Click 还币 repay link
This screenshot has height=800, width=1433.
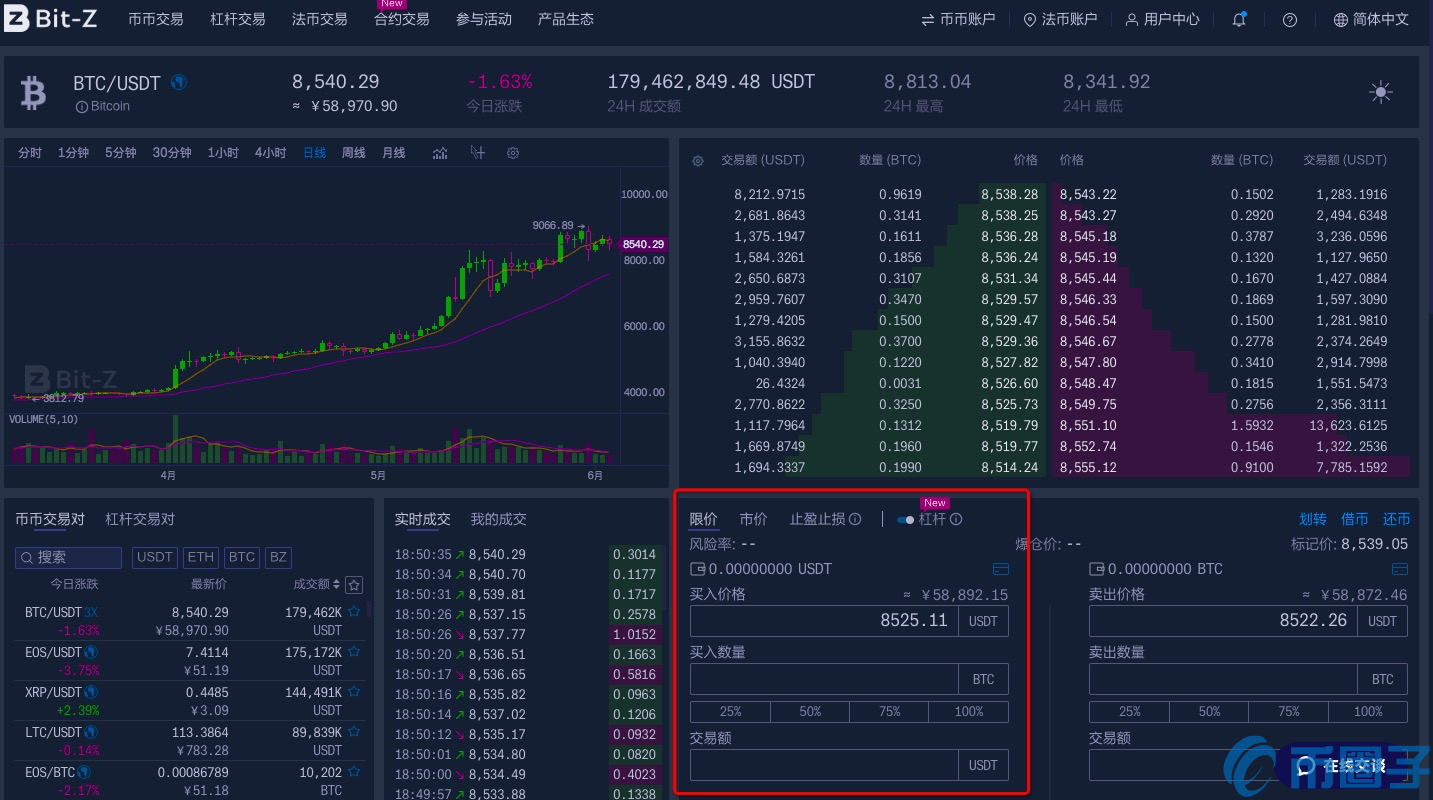tap(1397, 519)
